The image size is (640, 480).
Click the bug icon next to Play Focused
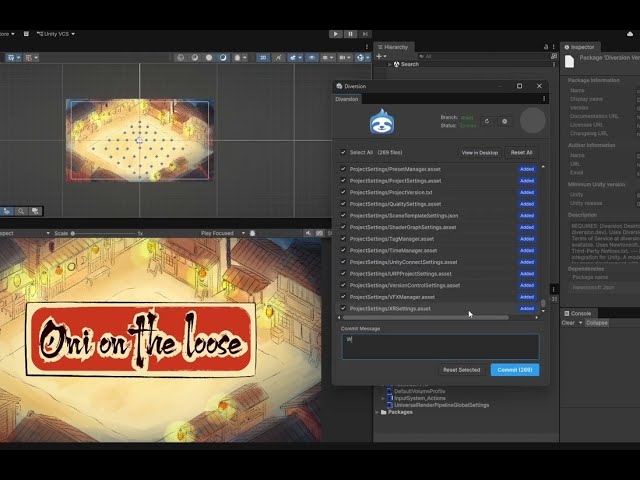click(253, 233)
